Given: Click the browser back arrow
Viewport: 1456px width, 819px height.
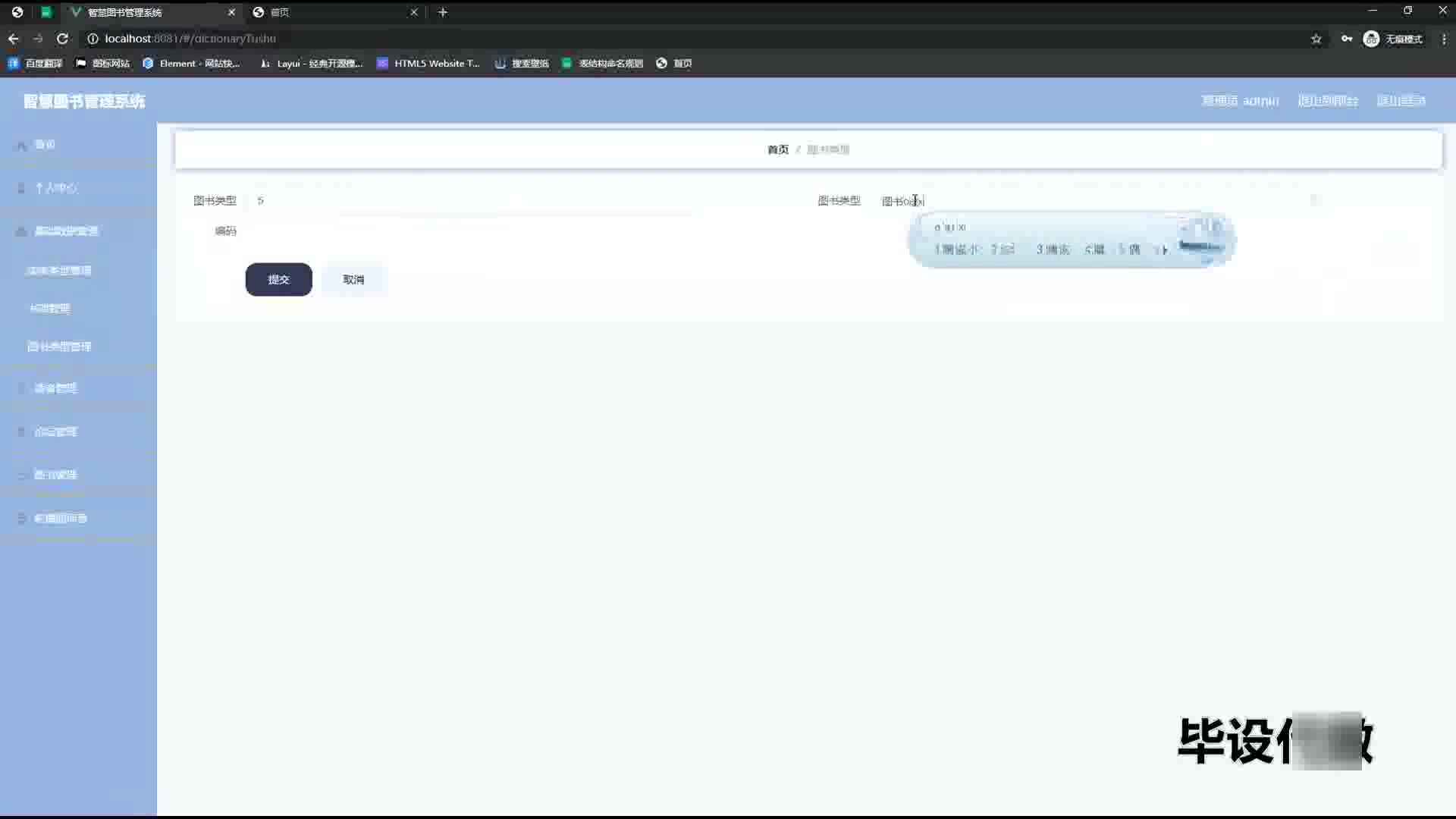Looking at the screenshot, I should pyautogui.click(x=14, y=39).
